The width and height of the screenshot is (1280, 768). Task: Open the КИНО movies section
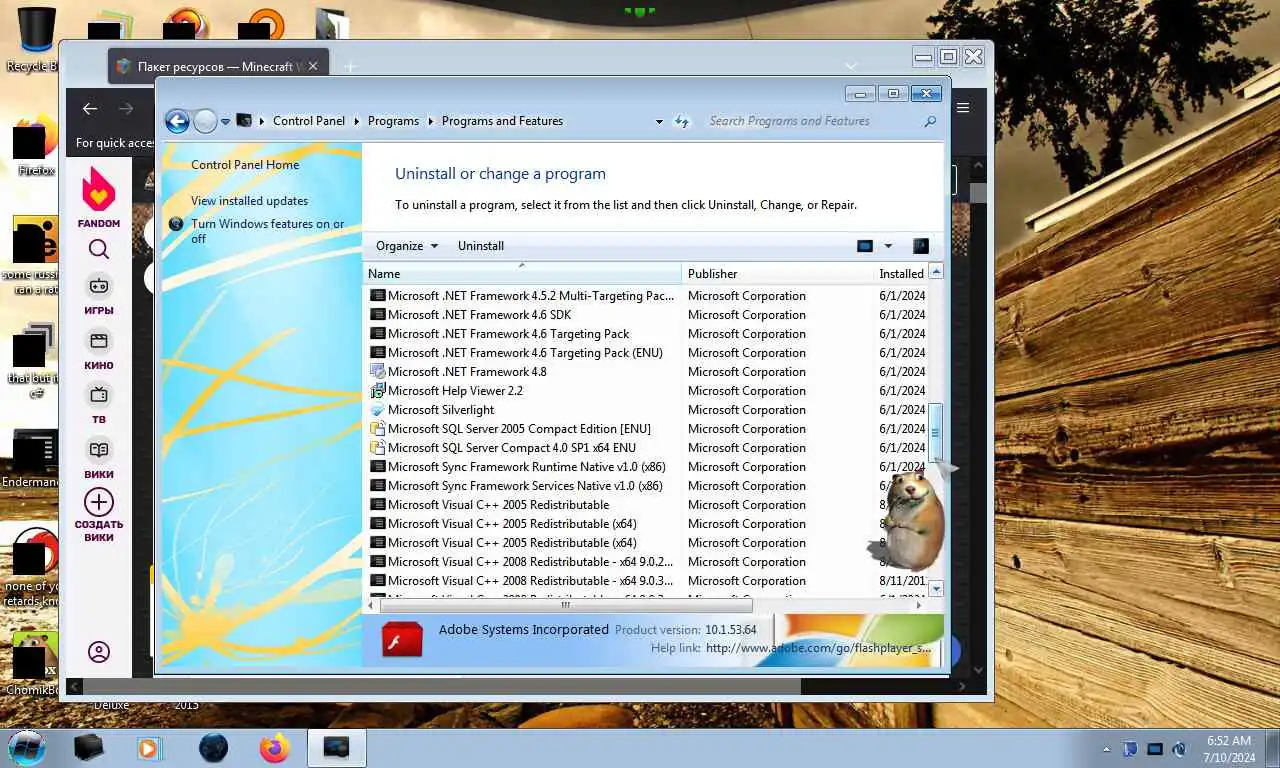click(x=98, y=349)
